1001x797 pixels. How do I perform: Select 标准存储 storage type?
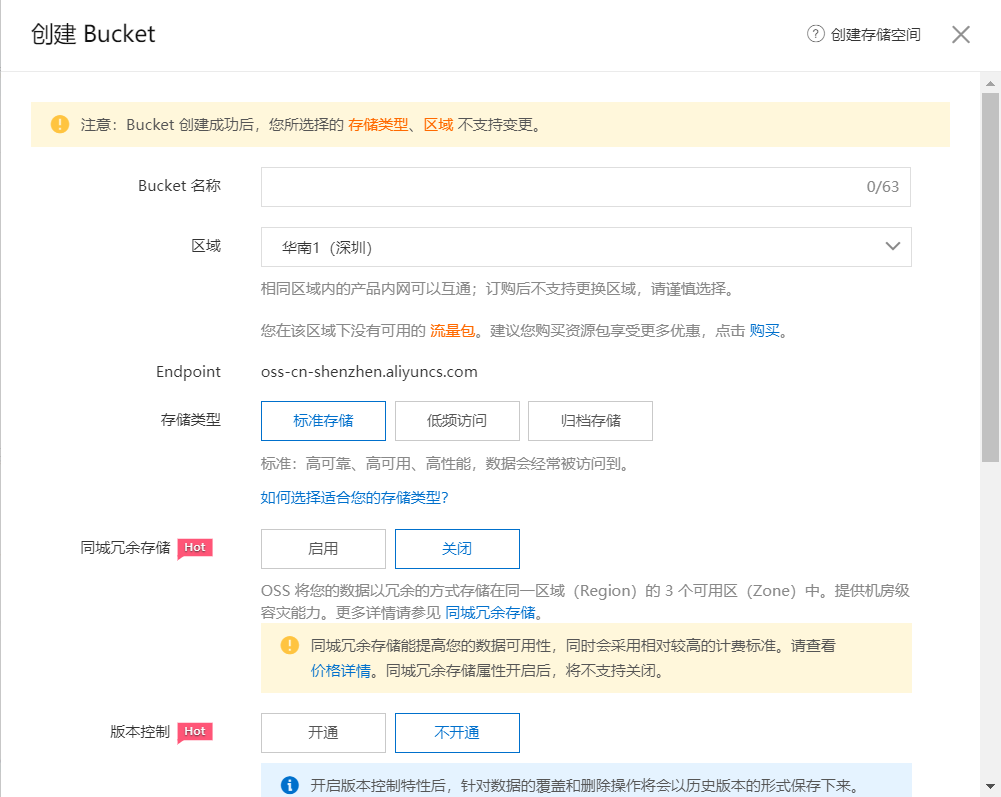323,421
